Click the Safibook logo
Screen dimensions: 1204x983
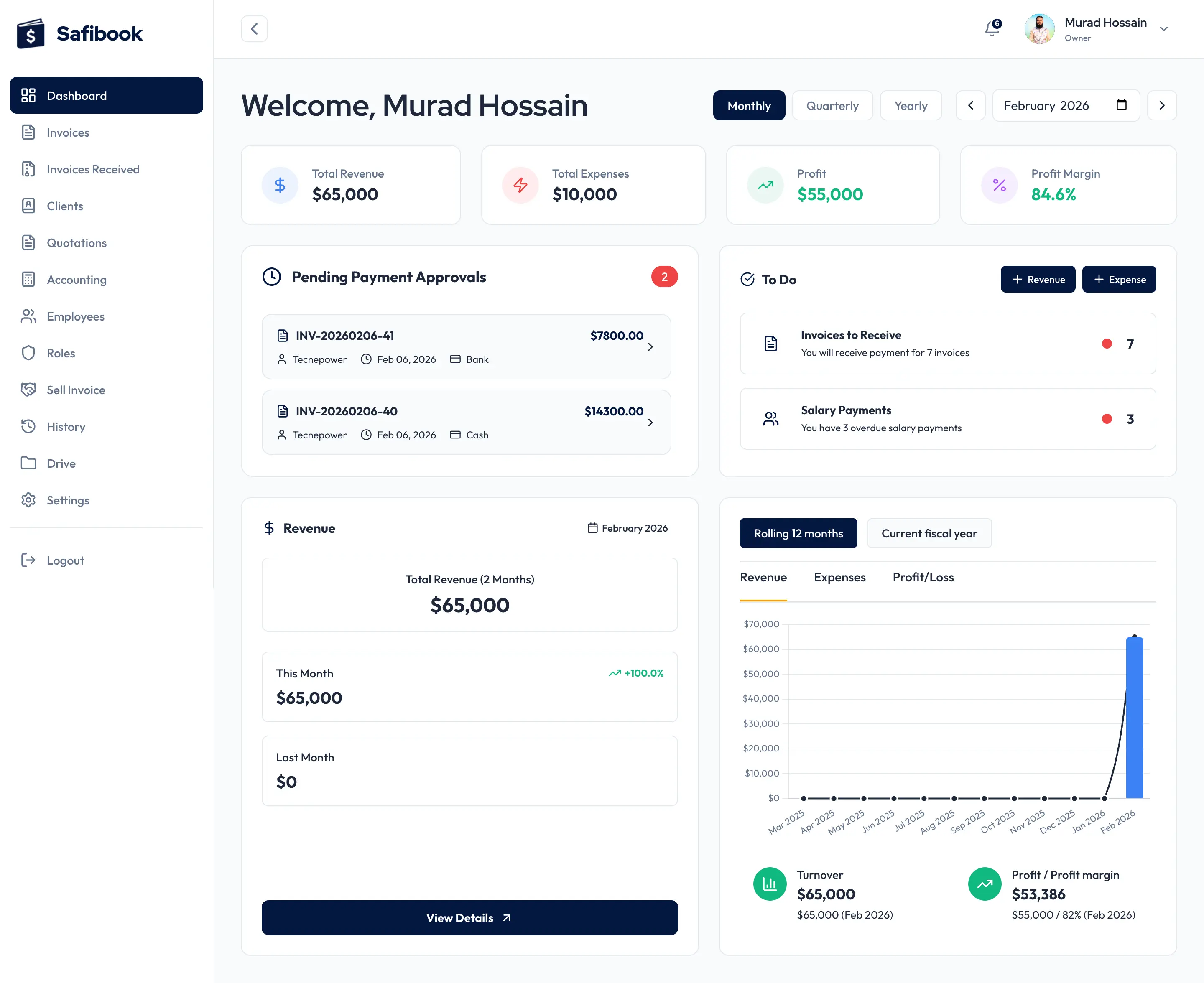click(x=80, y=33)
